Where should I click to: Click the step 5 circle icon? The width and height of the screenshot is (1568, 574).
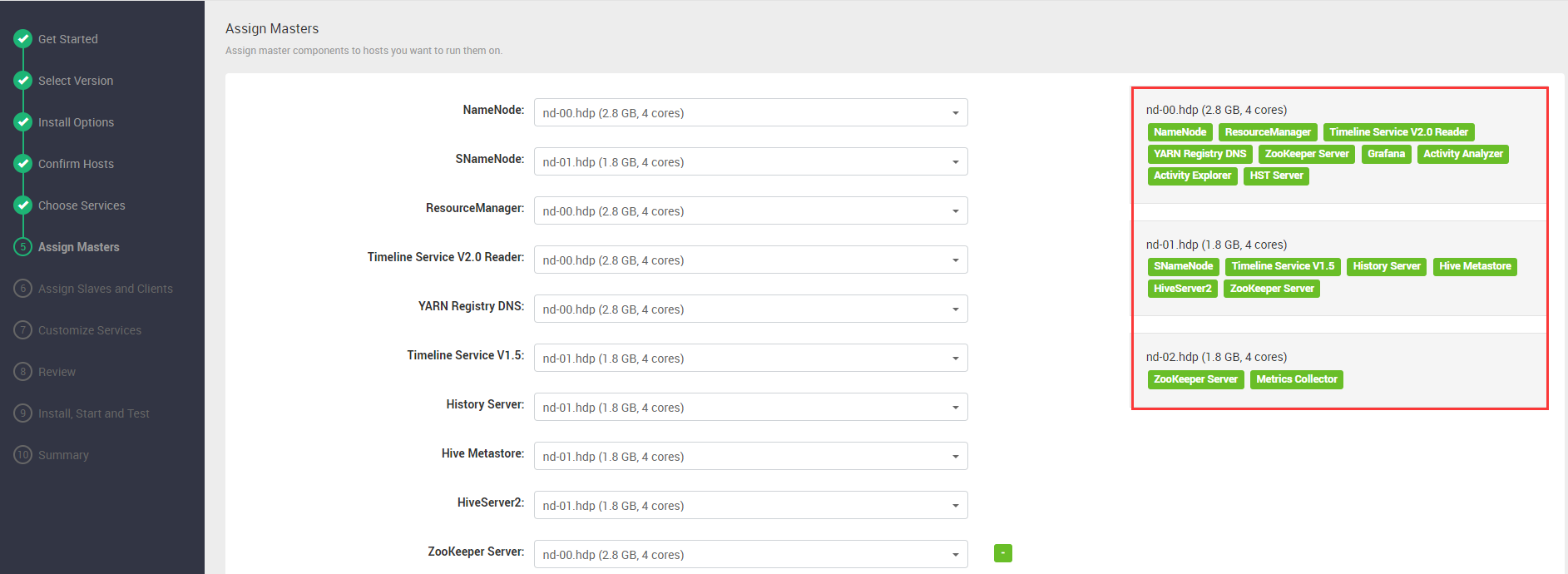pos(23,246)
